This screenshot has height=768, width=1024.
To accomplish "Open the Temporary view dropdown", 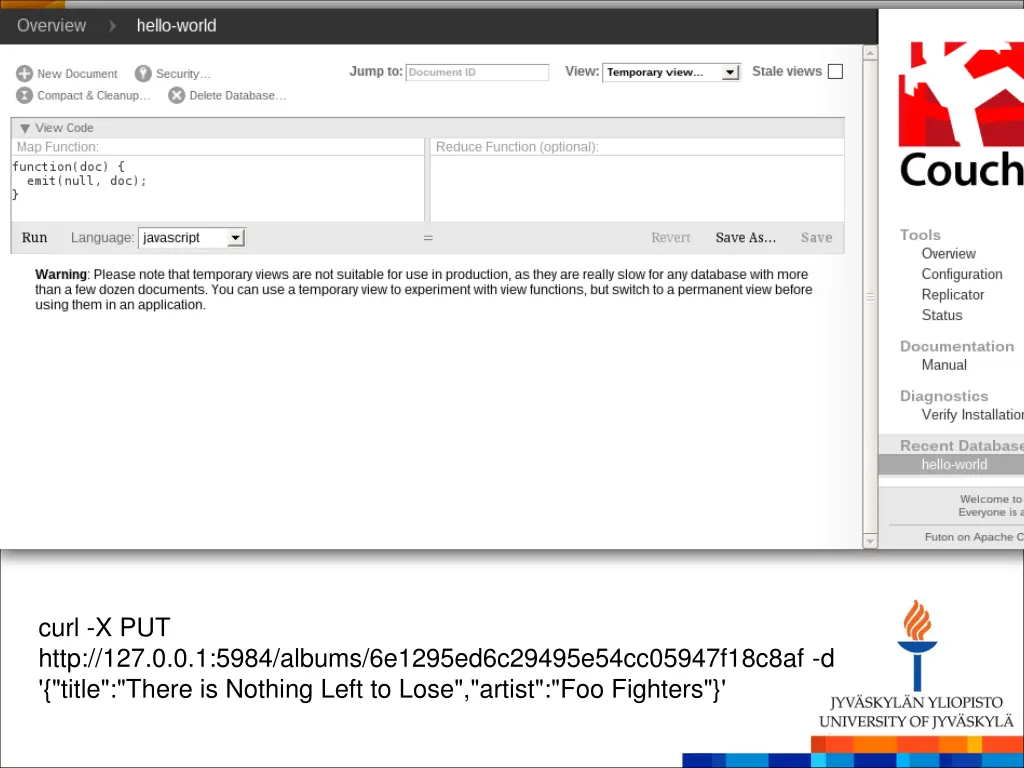I will (x=671, y=72).
